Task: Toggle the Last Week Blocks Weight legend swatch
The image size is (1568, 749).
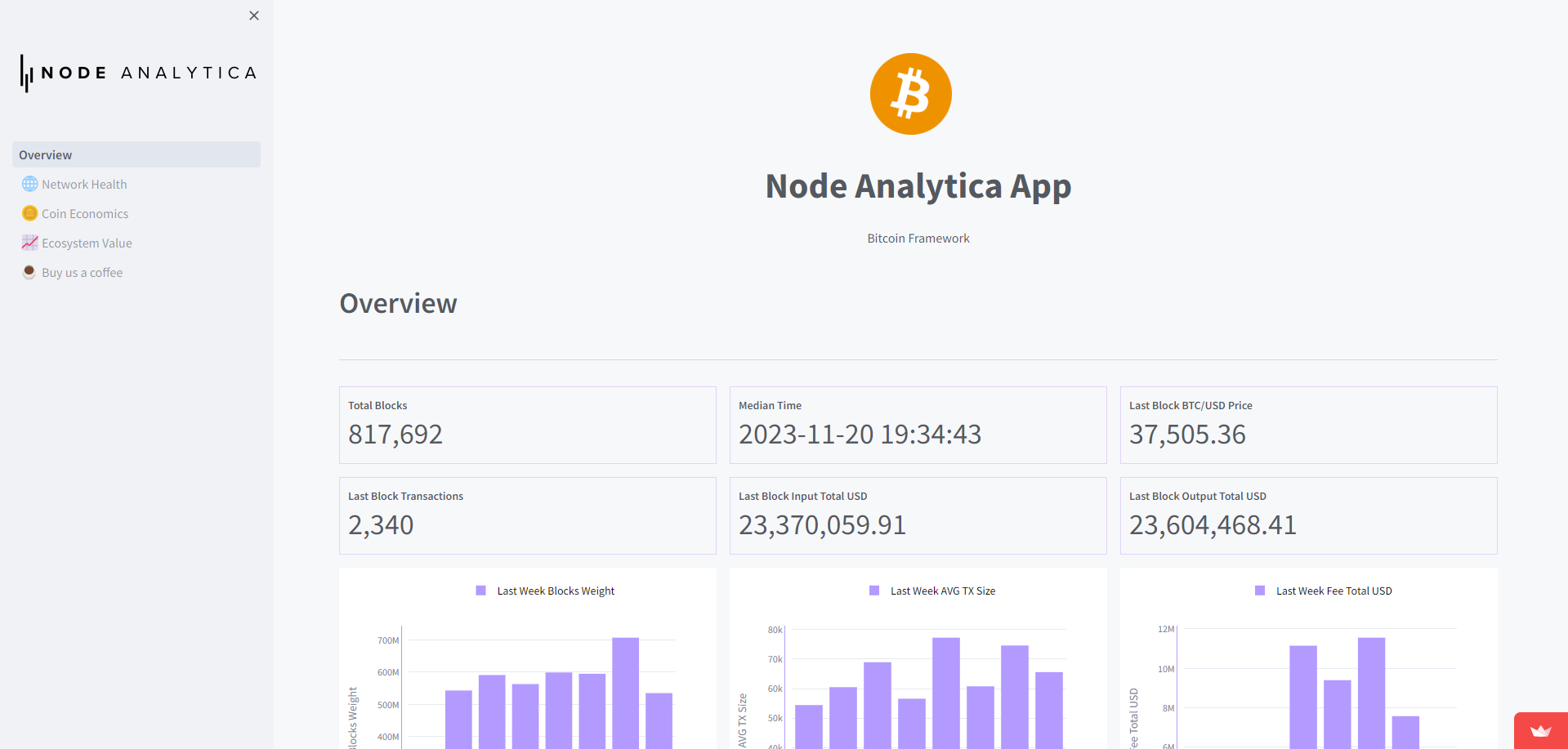Action: 481,591
